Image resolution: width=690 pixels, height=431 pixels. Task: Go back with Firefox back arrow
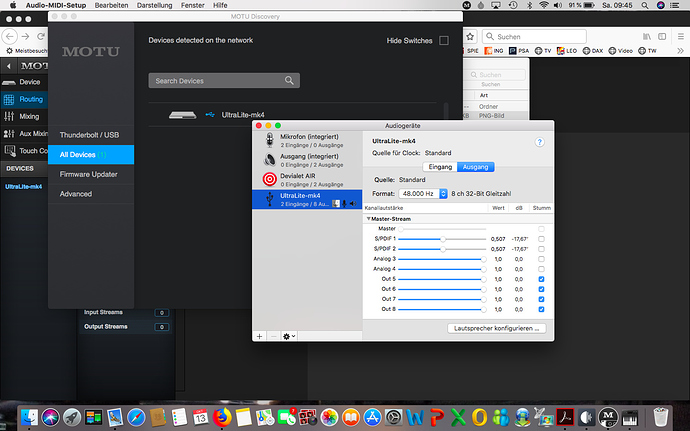click(10, 37)
